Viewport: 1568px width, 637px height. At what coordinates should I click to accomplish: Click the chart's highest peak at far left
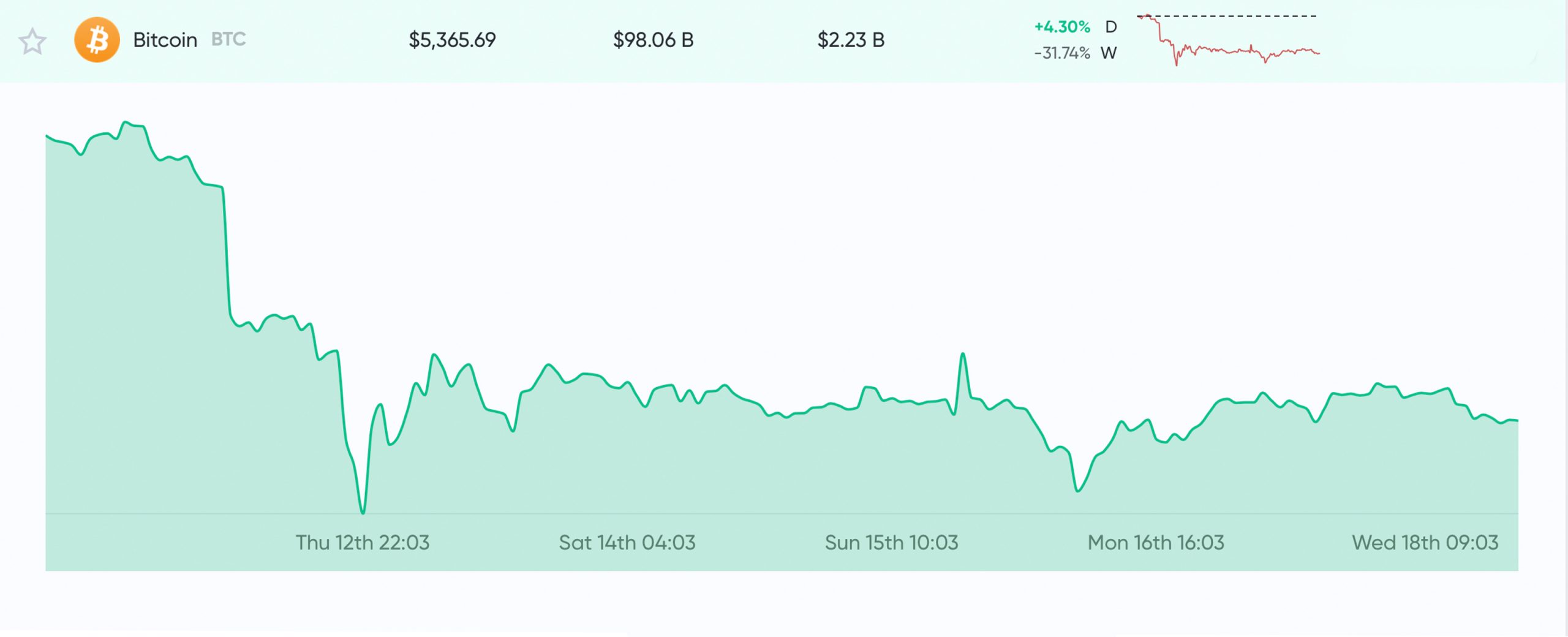(126, 123)
